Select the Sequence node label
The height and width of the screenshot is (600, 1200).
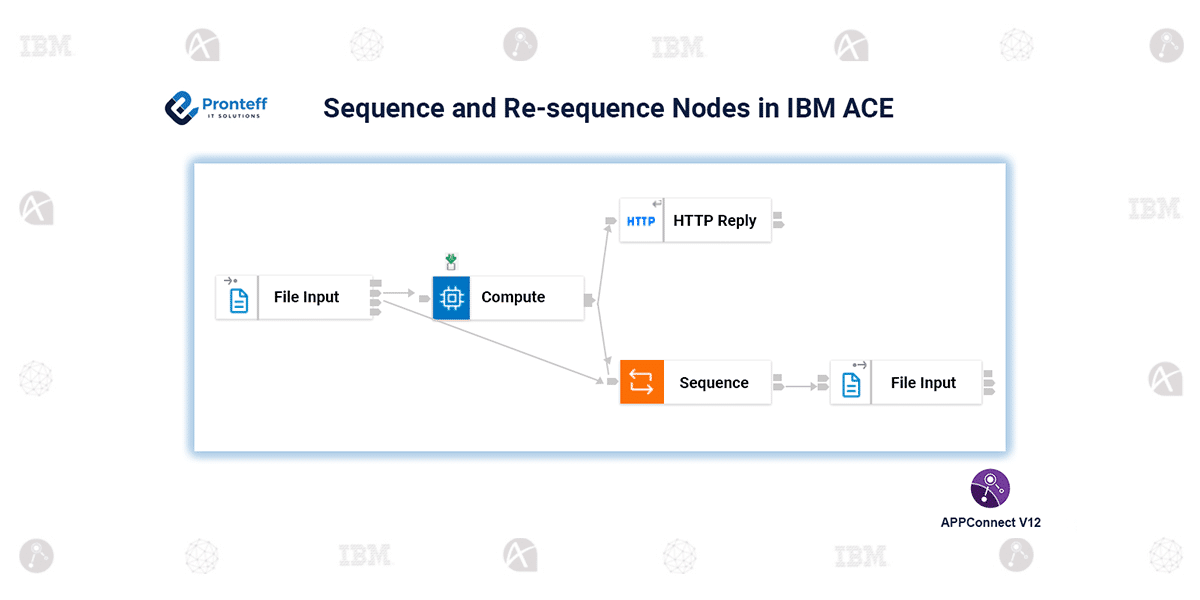[714, 383]
